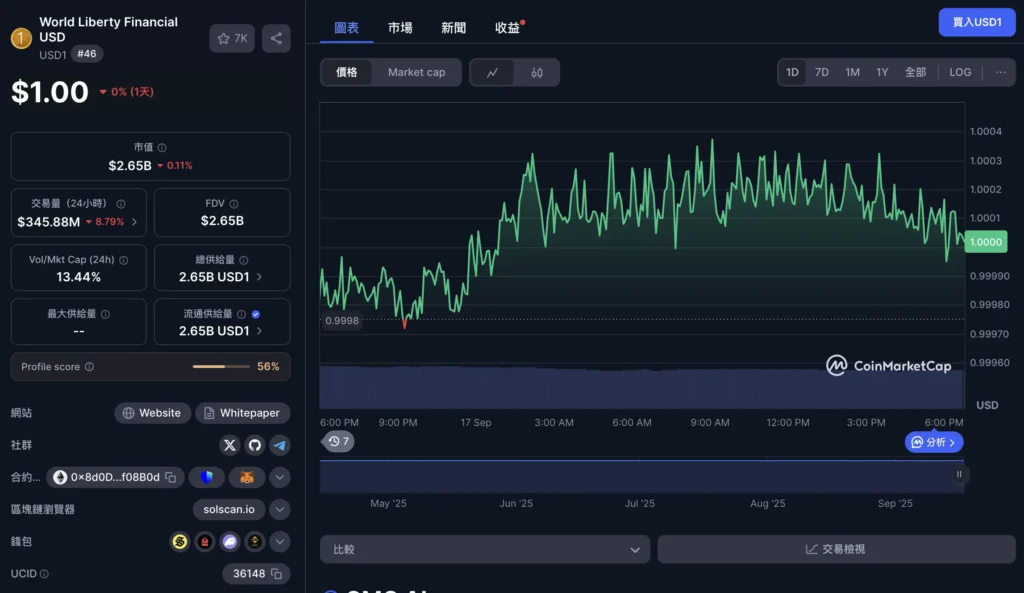Copy the UCID 36148 value
The width and height of the screenshot is (1024, 593).
point(276,574)
